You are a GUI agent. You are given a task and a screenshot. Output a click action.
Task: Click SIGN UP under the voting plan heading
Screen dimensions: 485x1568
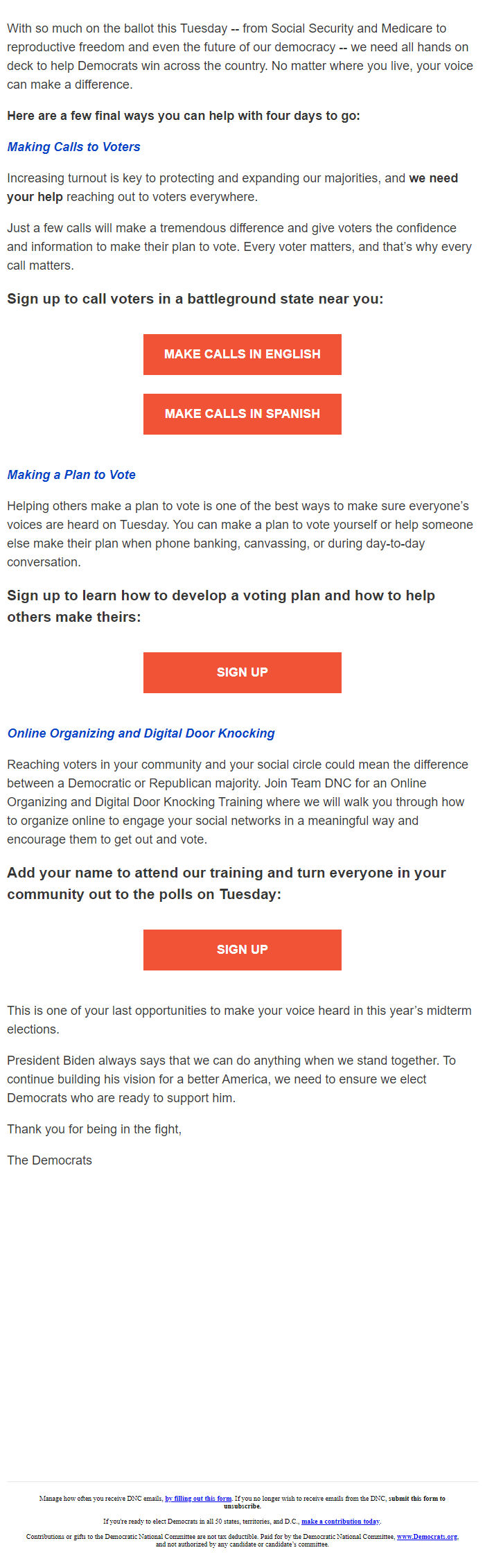point(242,672)
